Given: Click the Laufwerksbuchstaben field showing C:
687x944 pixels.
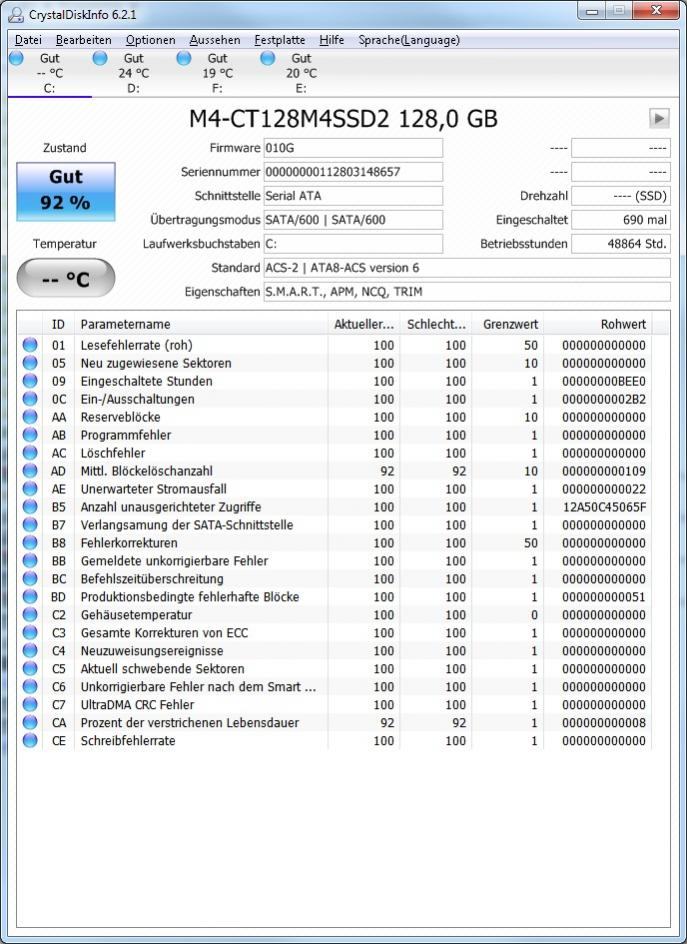Looking at the screenshot, I should tap(353, 244).
